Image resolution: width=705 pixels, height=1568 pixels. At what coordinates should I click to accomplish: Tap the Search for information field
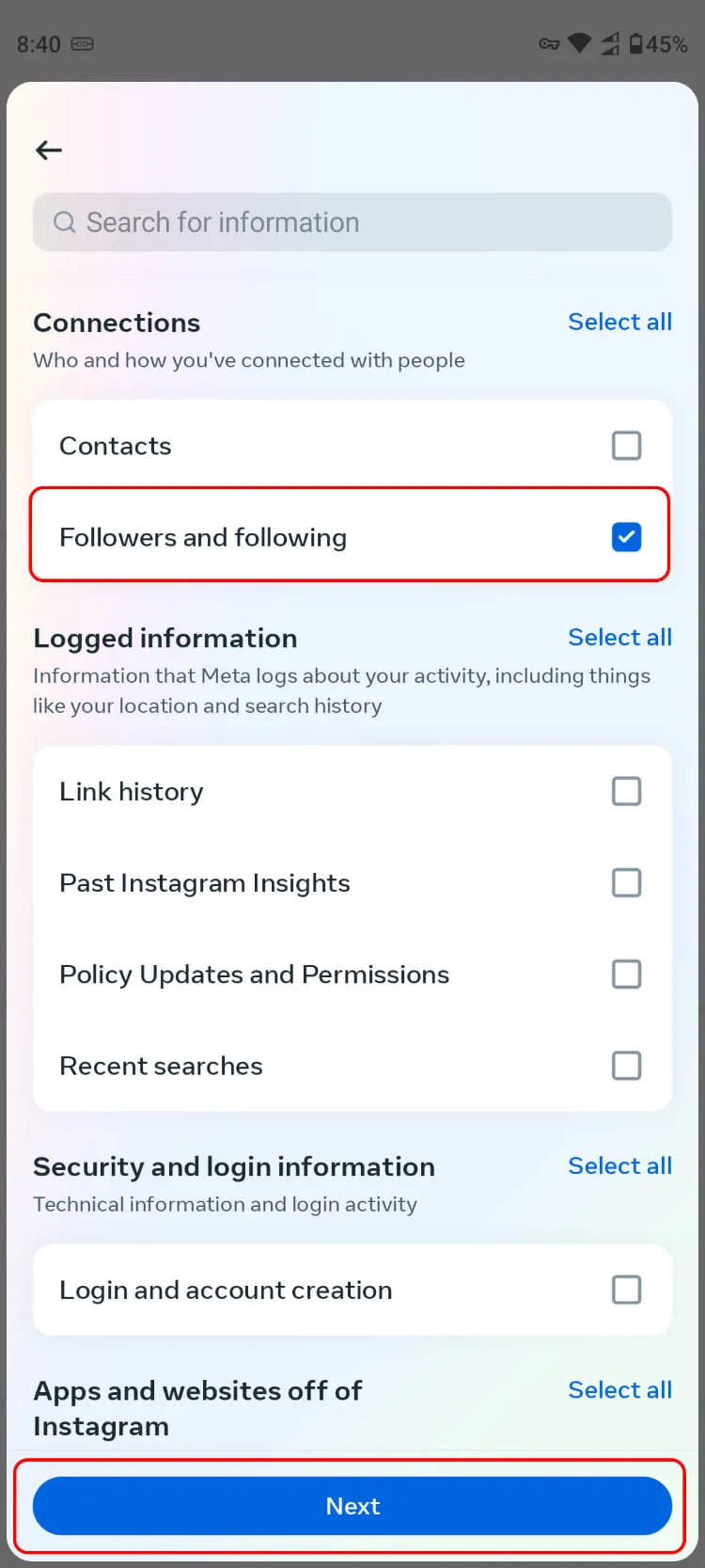click(352, 222)
